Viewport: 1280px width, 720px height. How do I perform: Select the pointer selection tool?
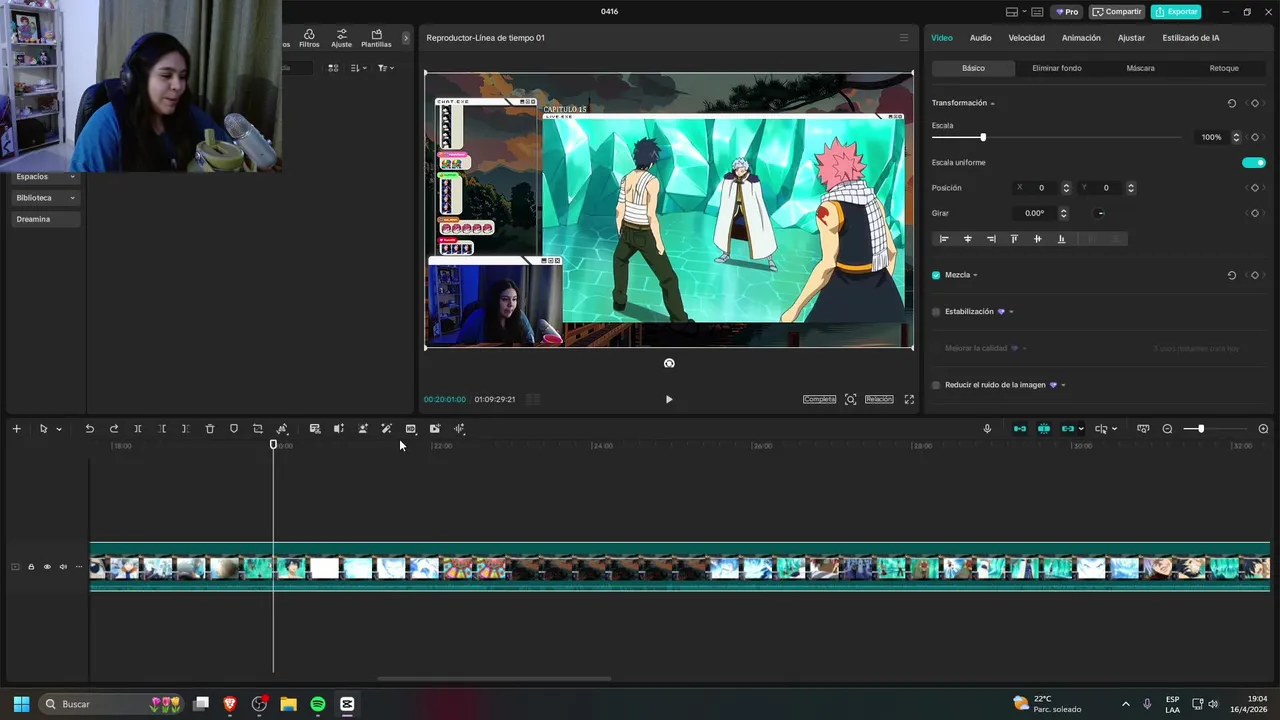click(x=43, y=429)
